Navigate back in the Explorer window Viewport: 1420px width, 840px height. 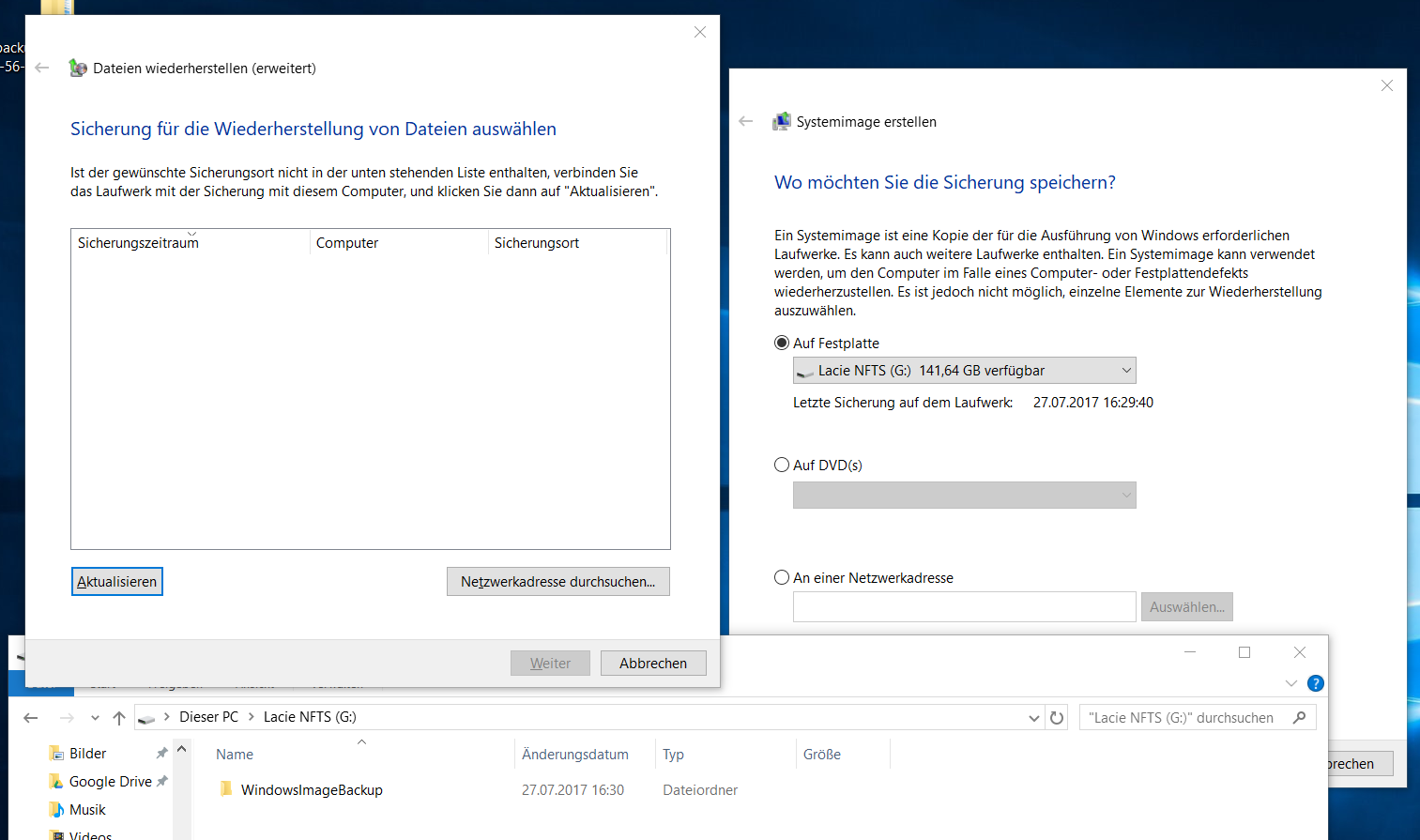click(x=30, y=718)
